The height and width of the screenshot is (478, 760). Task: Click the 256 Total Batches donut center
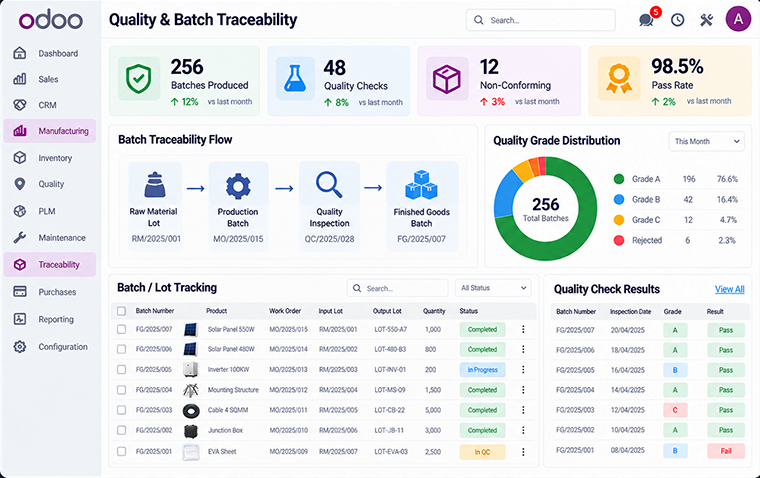pyautogui.click(x=545, y=209)
